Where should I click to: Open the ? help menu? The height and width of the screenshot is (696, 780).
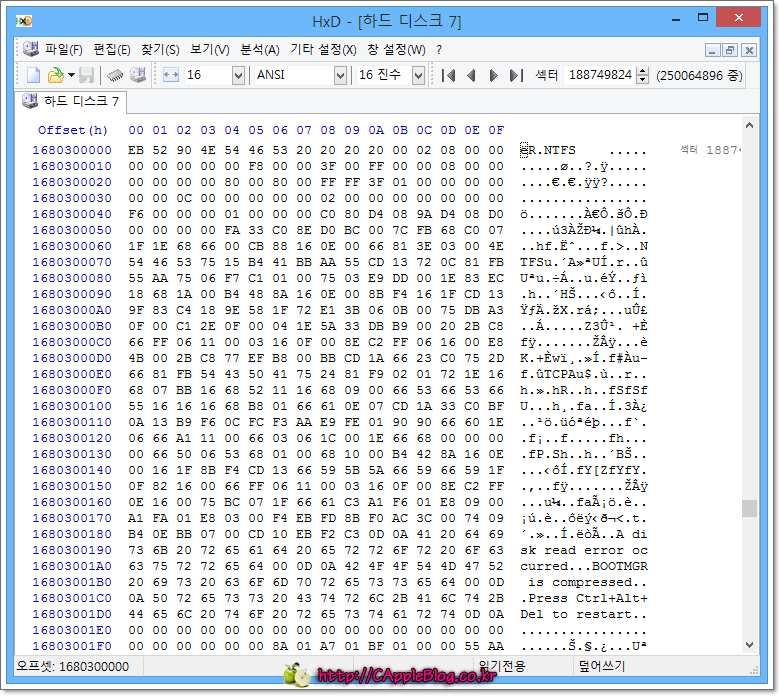(x=439, y=49)
